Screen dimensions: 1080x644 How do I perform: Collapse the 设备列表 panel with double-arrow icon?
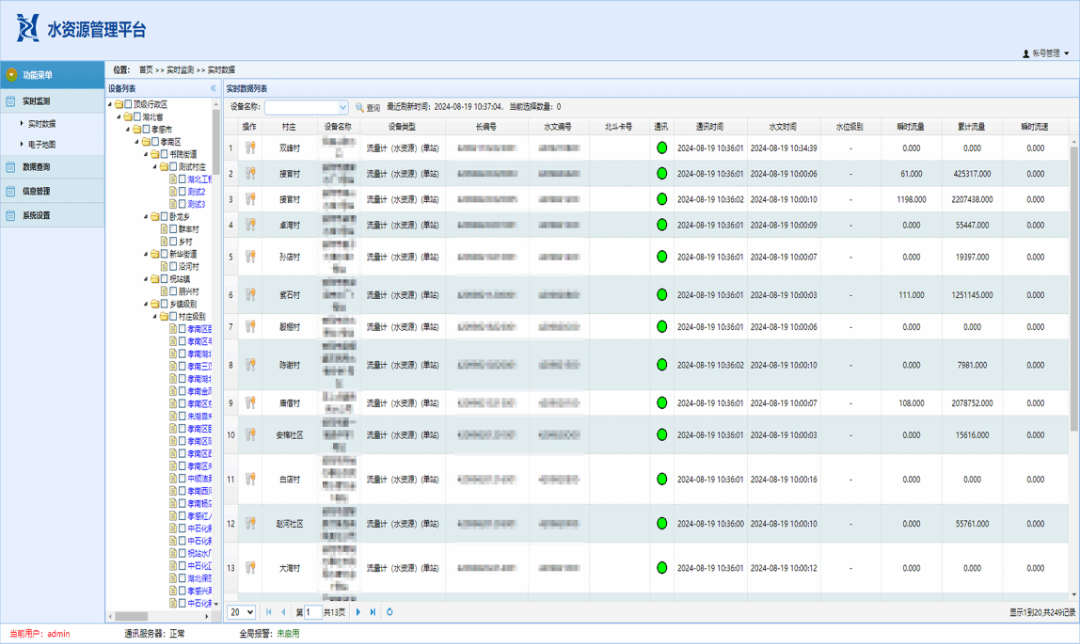click(x=213, y=89)
